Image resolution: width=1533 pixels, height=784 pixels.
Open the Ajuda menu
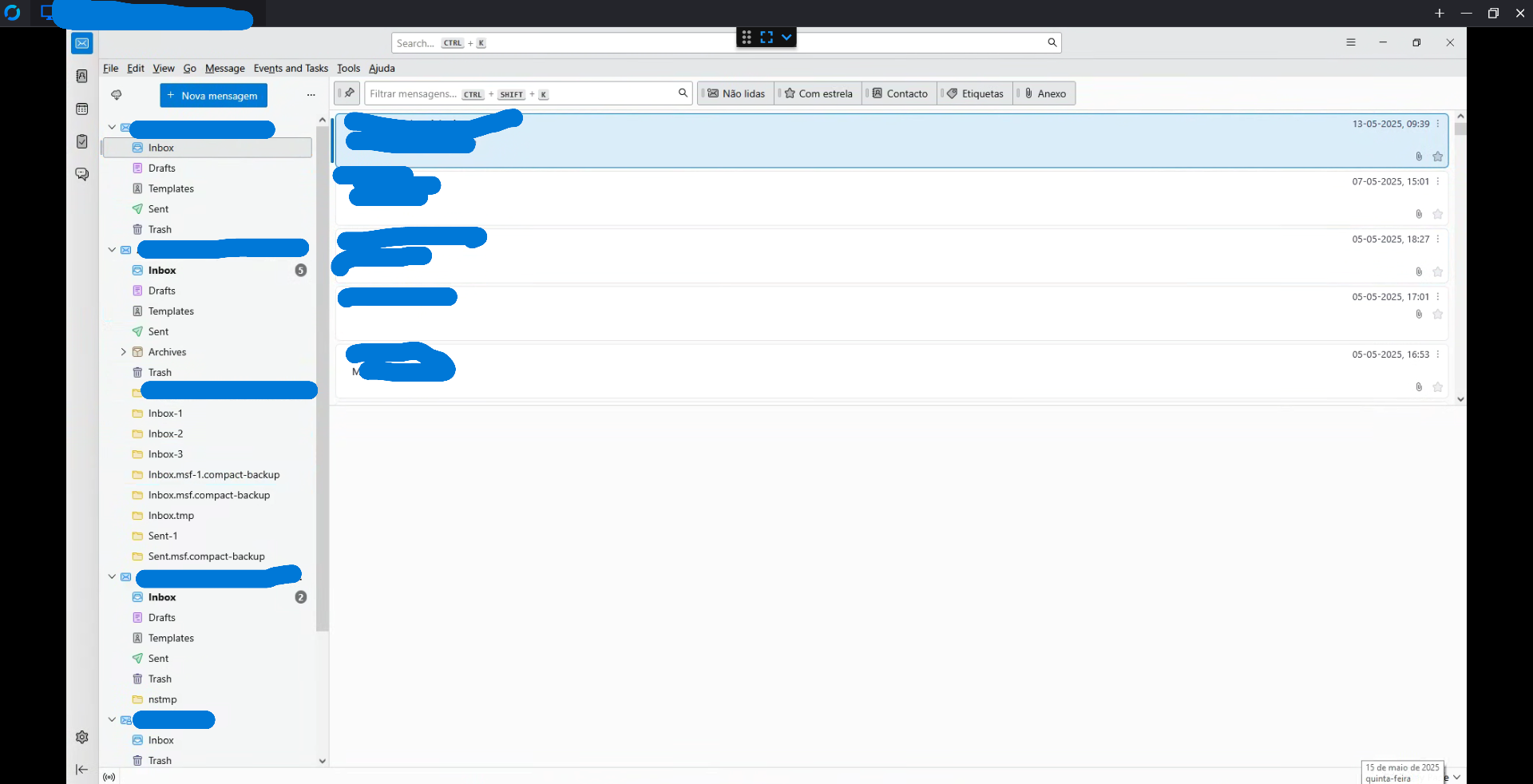[x=382, y=69]
